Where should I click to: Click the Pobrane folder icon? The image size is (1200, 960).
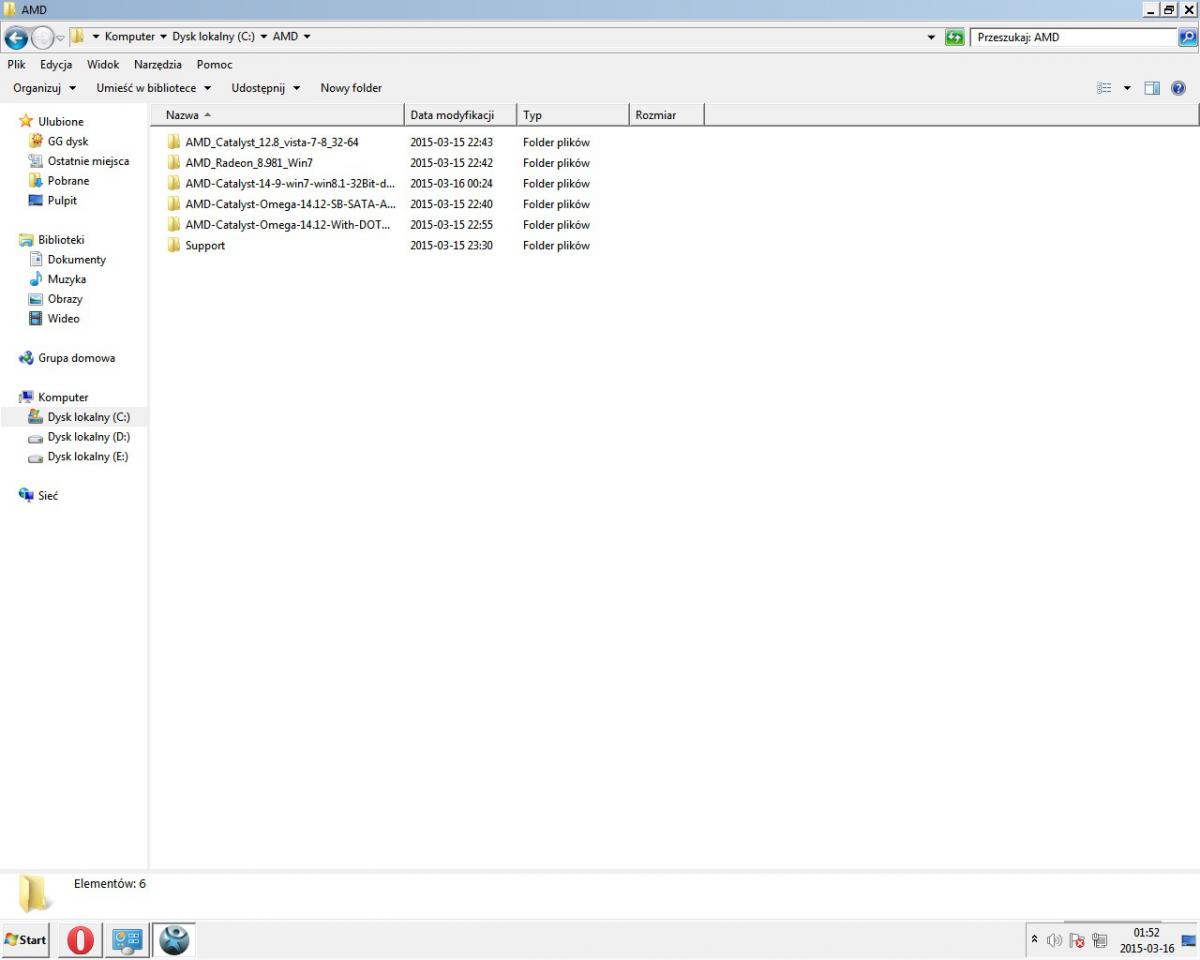pos(36,181)
